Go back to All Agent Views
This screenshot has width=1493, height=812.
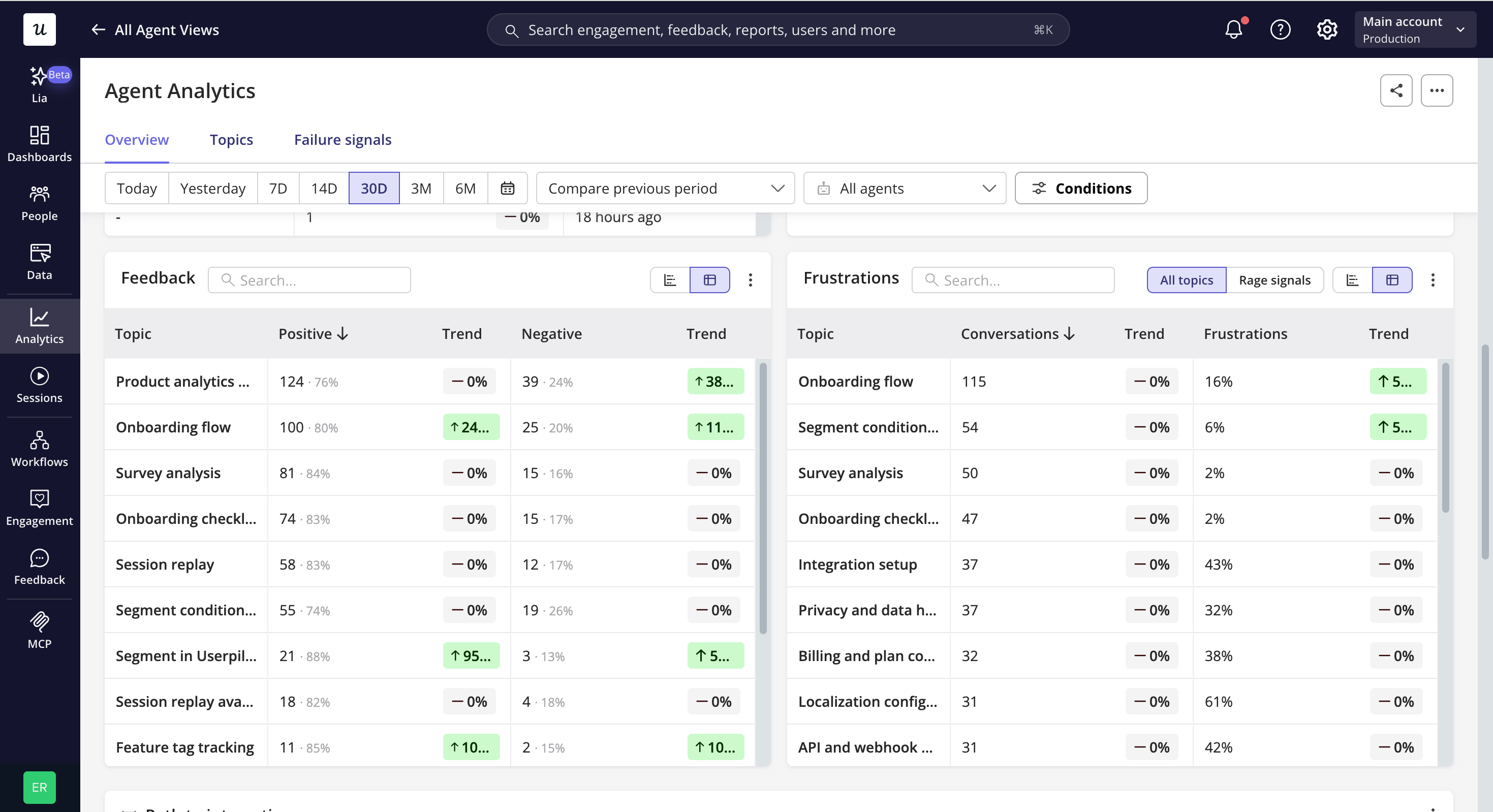click(155, 29)
